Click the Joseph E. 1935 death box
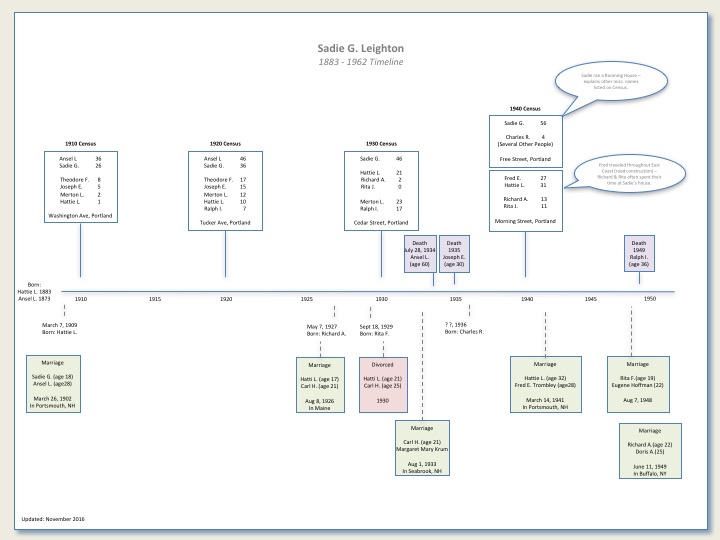The image size is (720, 540). [x=454, y=255]
